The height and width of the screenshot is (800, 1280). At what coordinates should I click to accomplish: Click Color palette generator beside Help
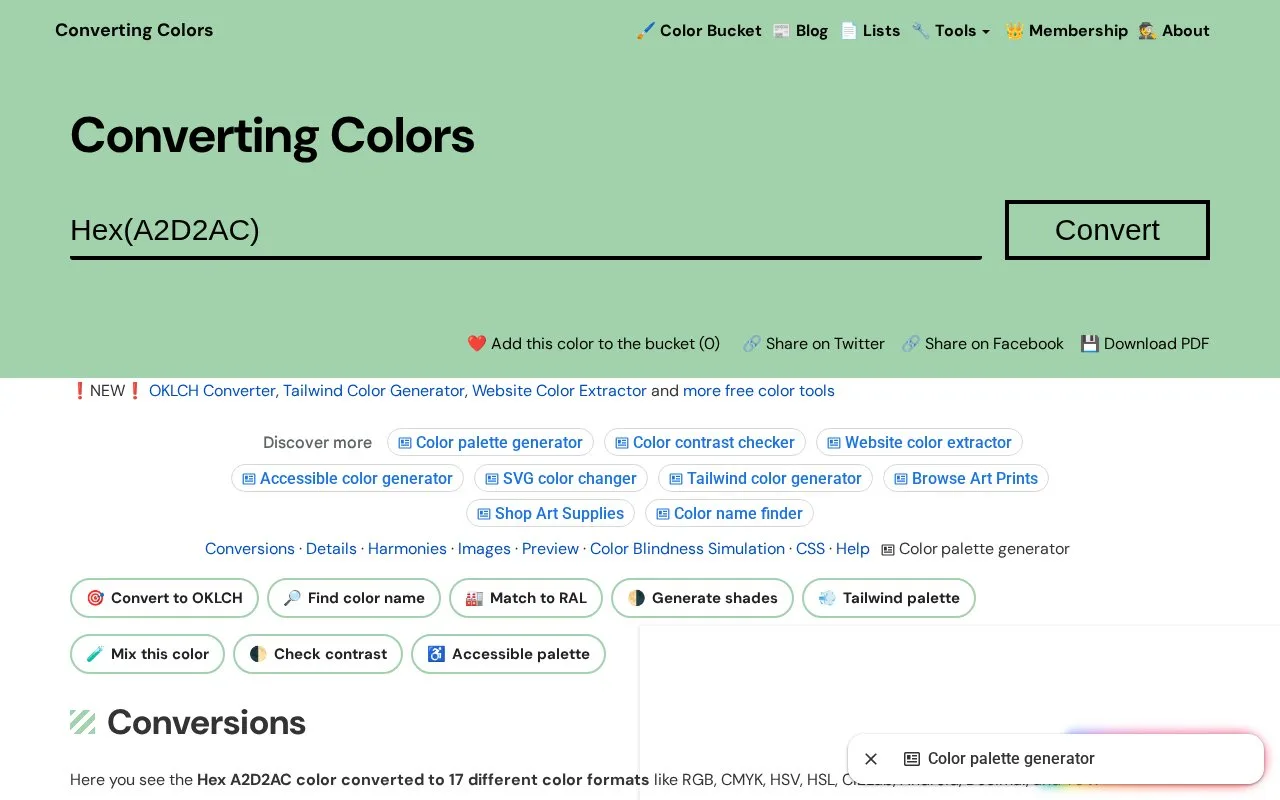tap(975, 549)
